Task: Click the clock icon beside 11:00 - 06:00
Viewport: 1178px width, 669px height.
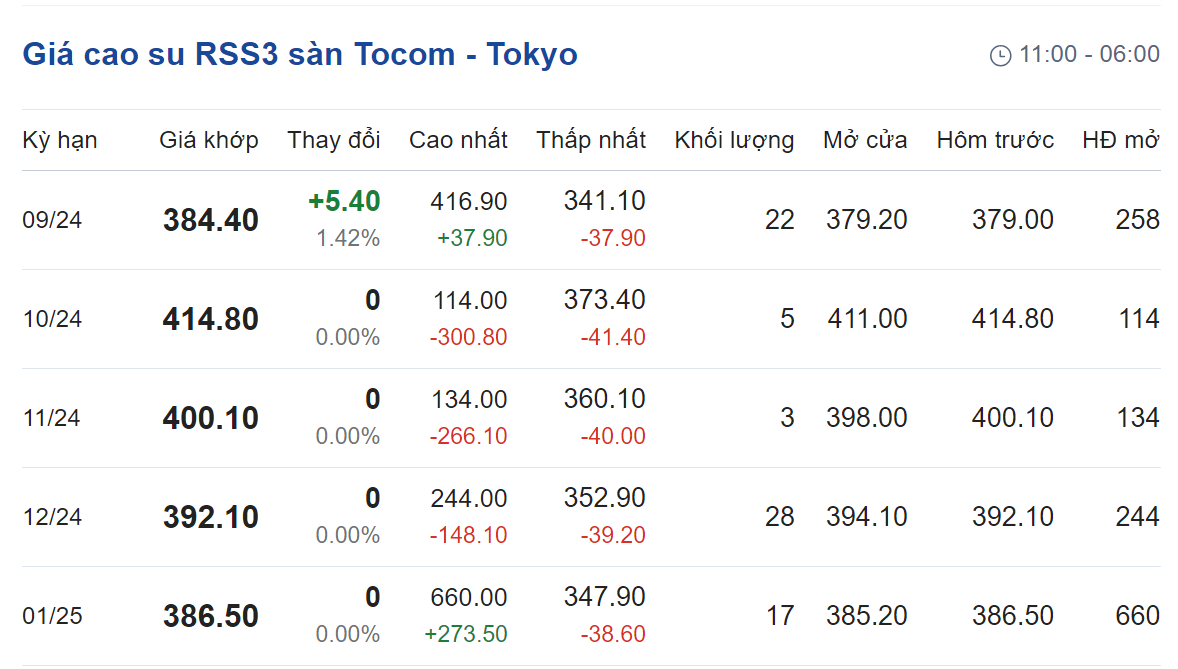Action: point(1000,56)
